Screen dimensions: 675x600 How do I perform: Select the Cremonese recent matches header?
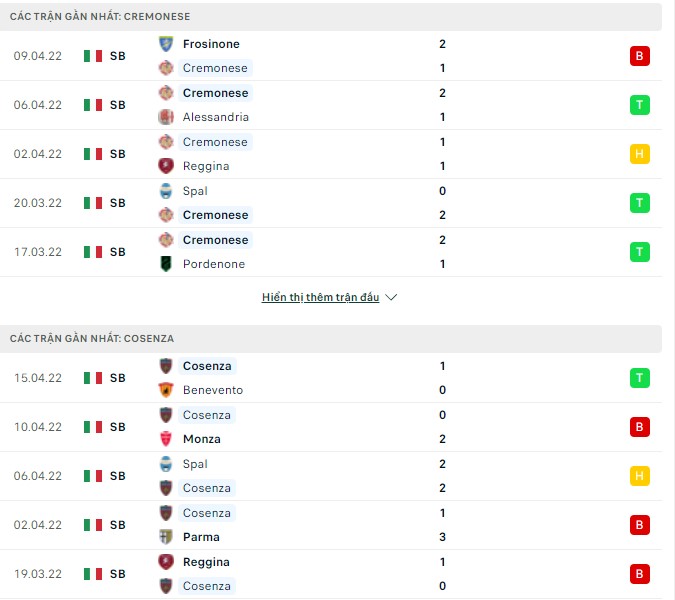[x=100, y=17]
